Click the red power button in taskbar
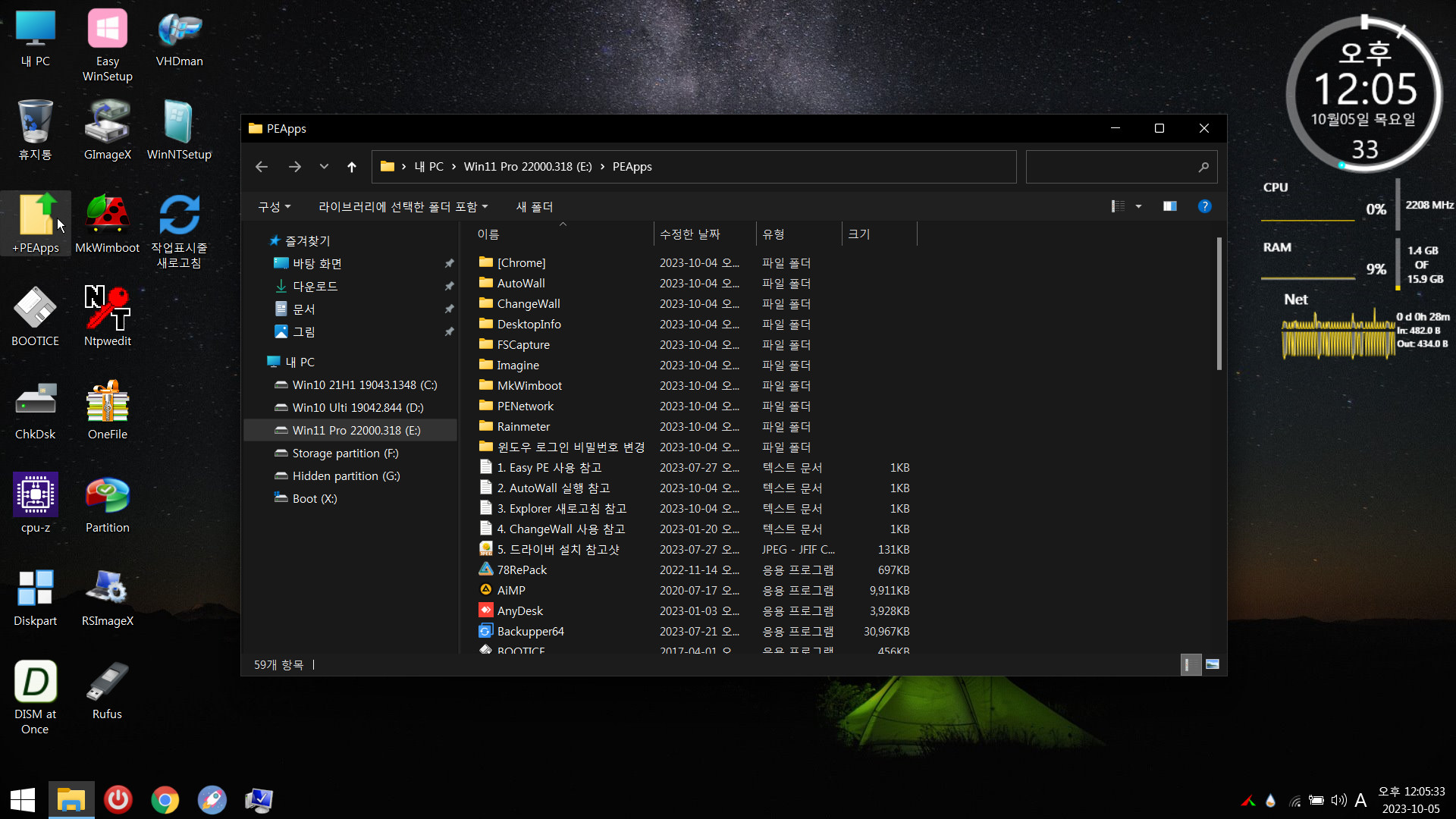 pyautogui.click(x=118, y=800)
